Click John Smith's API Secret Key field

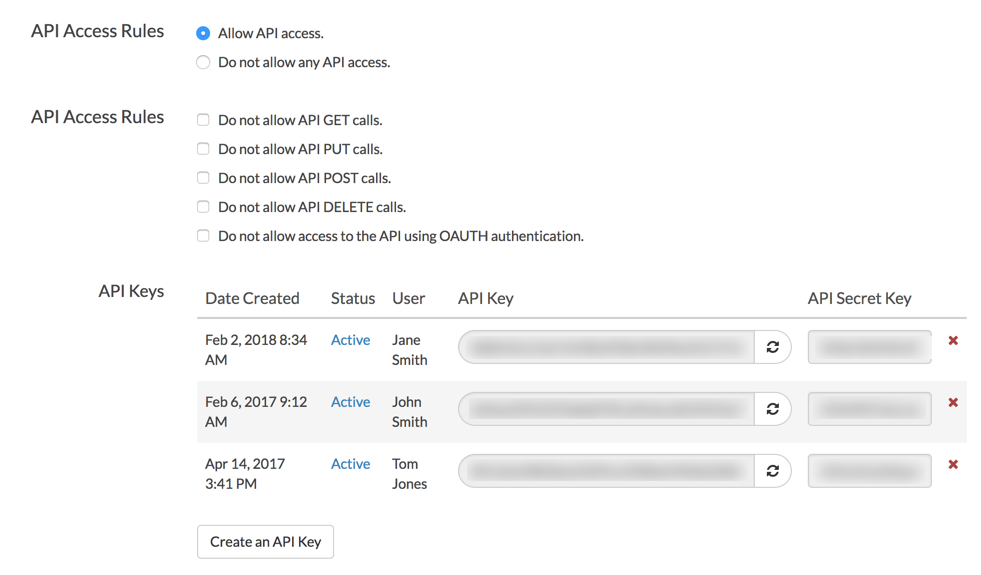869,409
